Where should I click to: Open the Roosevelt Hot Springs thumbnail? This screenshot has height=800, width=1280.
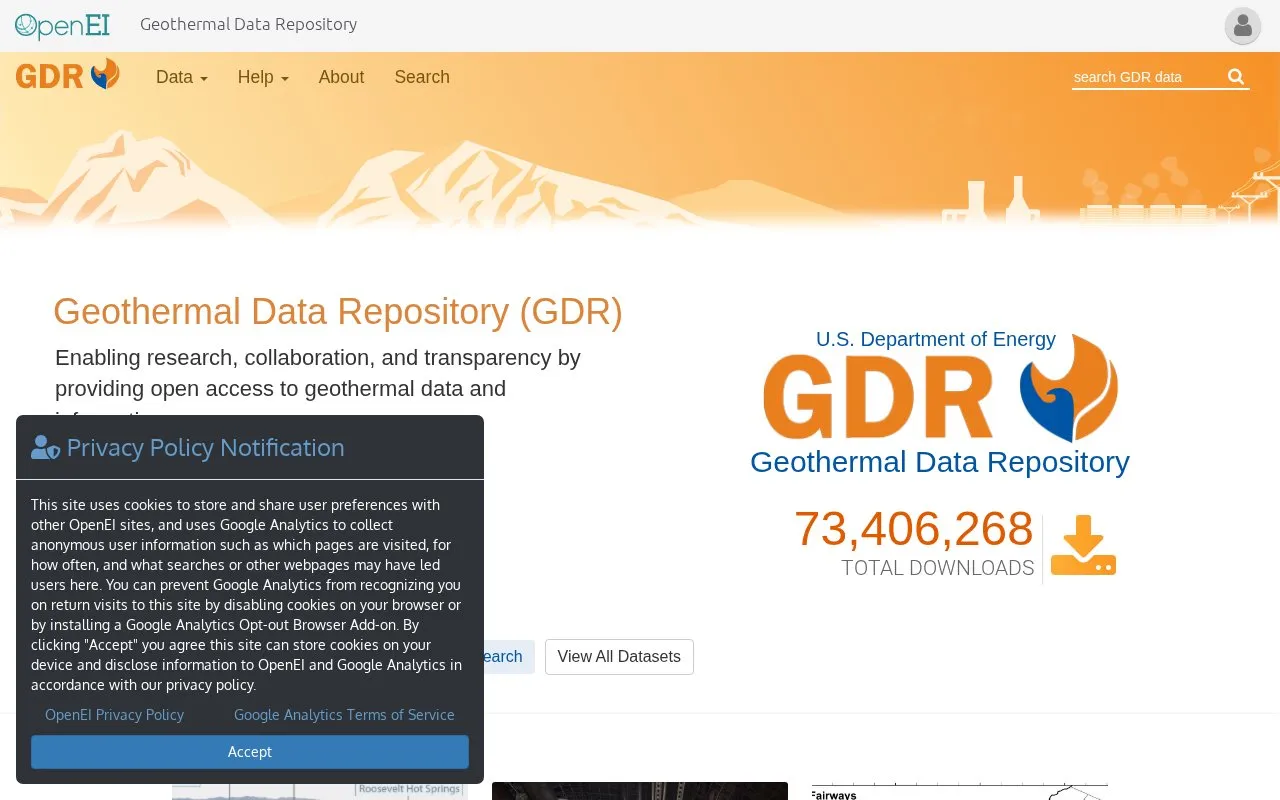(320, 791)
